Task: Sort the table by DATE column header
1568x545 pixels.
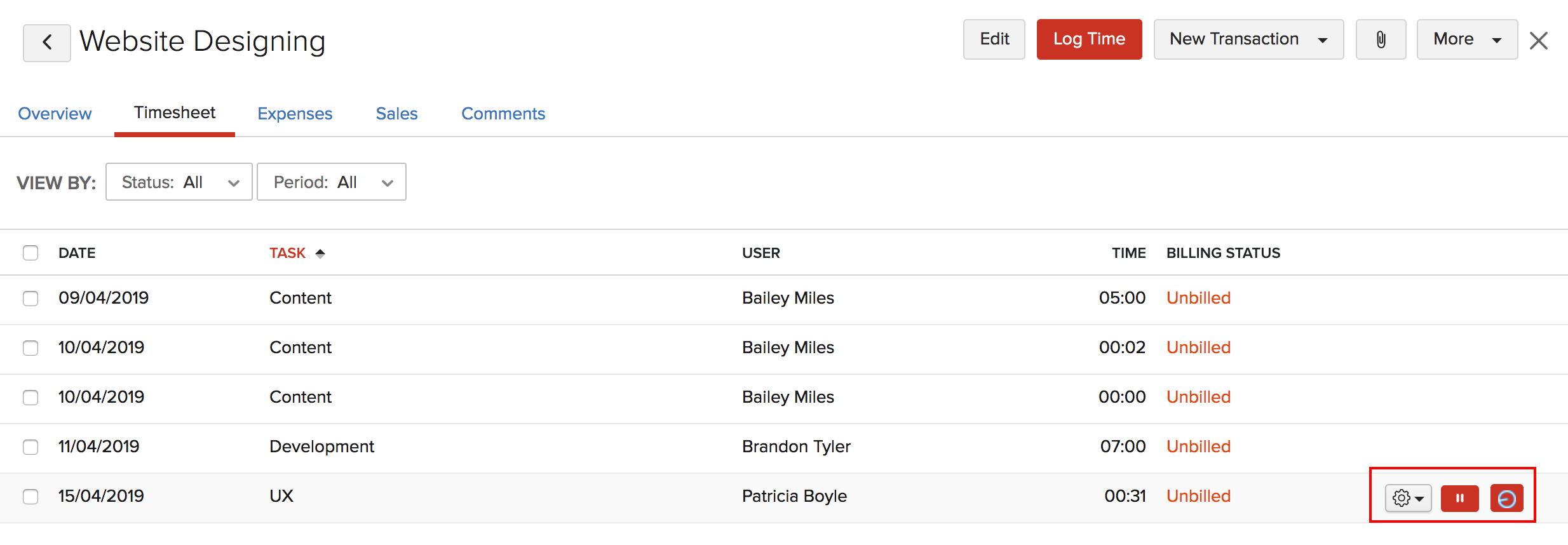Action: (x=77, y=253)
